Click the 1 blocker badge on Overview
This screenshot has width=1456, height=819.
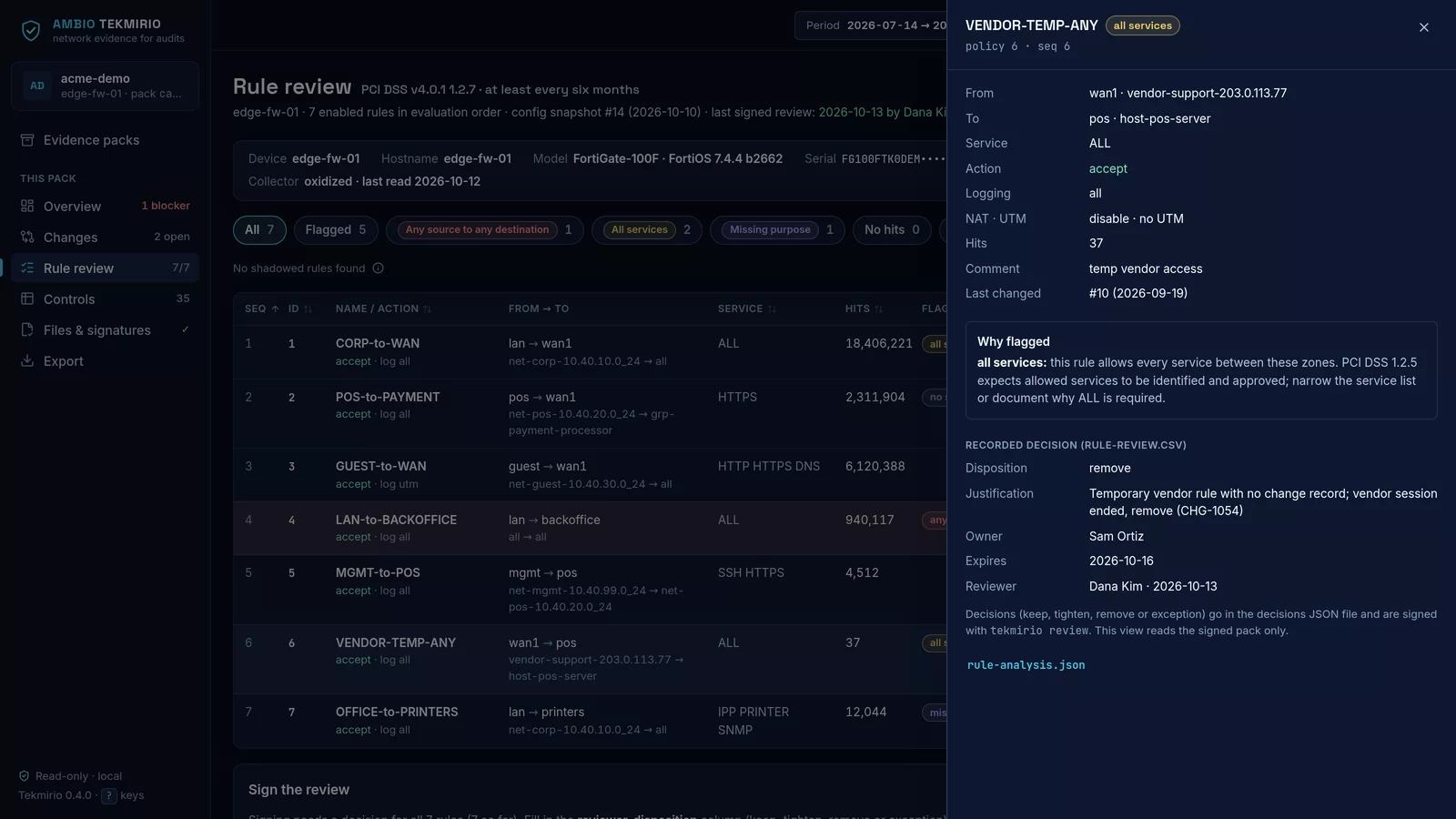[x=166, y=206]
